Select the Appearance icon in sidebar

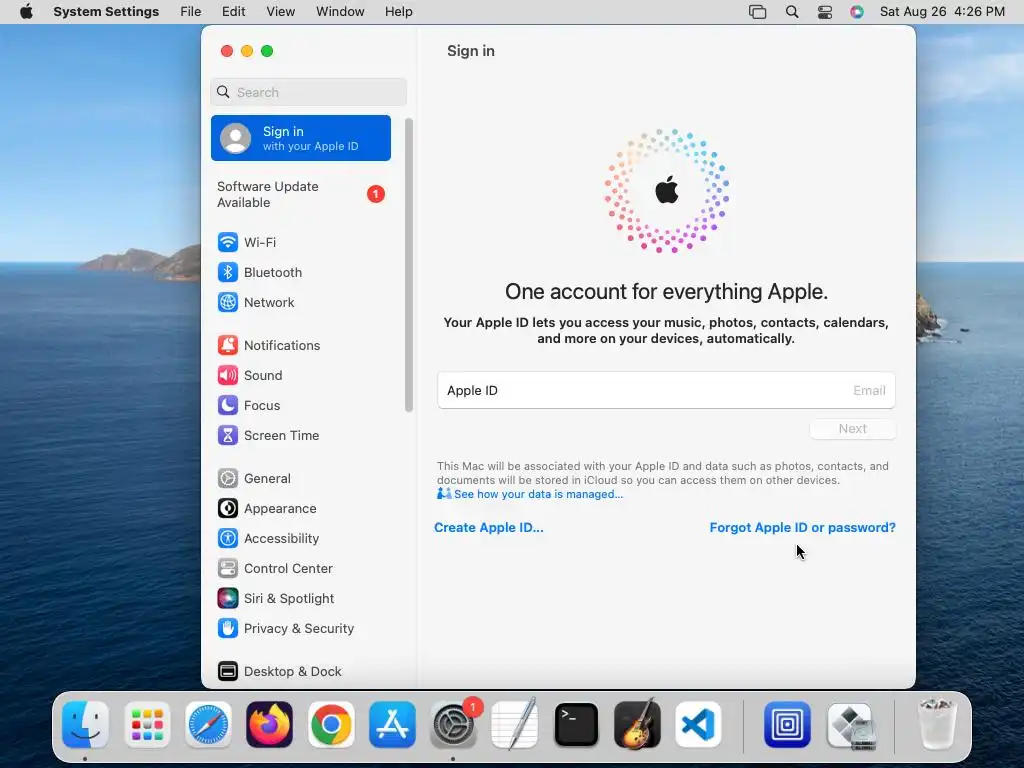[x=227, y=509]
